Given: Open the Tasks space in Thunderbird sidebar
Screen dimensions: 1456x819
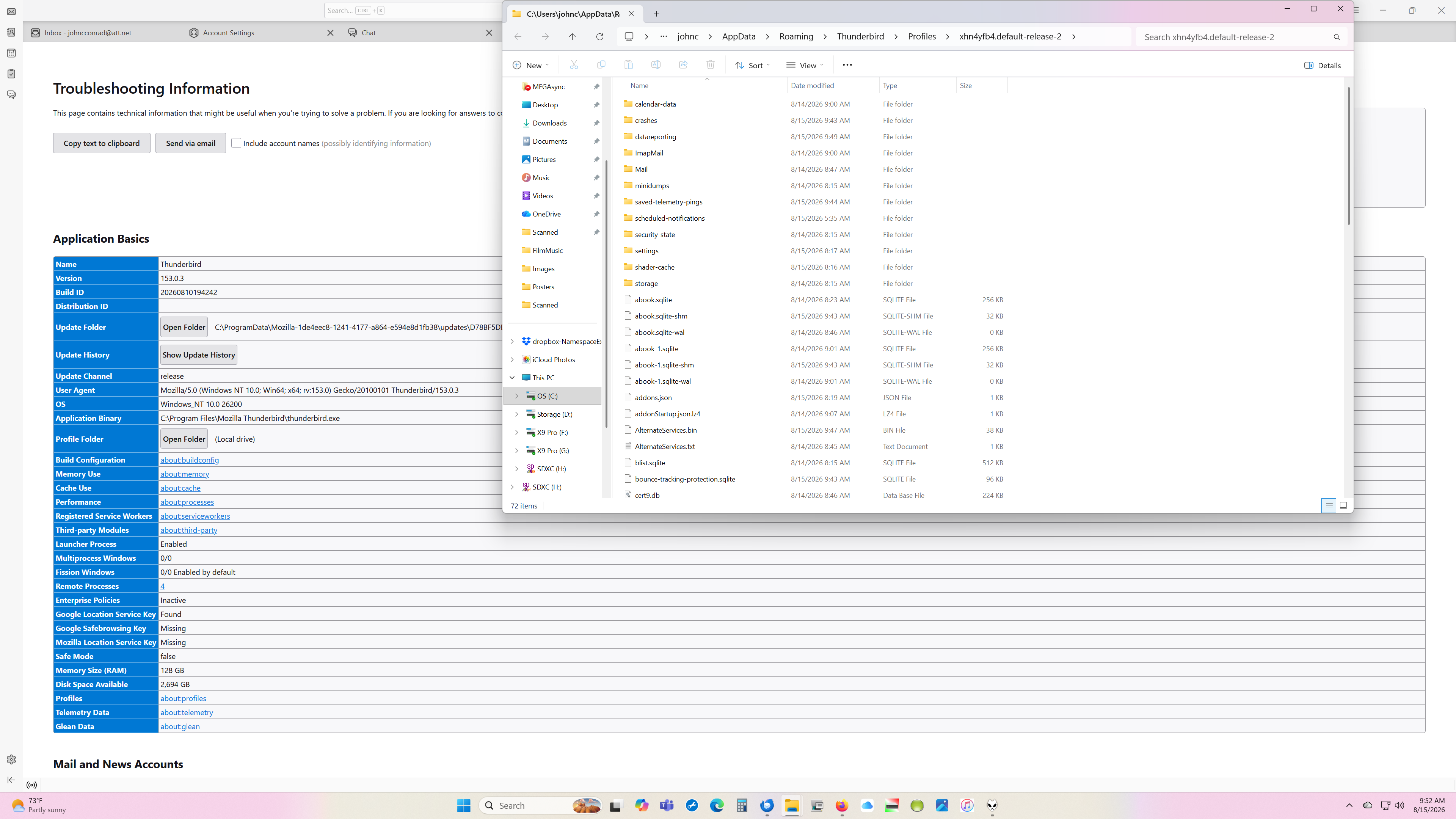Looking at the screenshot, I should click(11, 74).
